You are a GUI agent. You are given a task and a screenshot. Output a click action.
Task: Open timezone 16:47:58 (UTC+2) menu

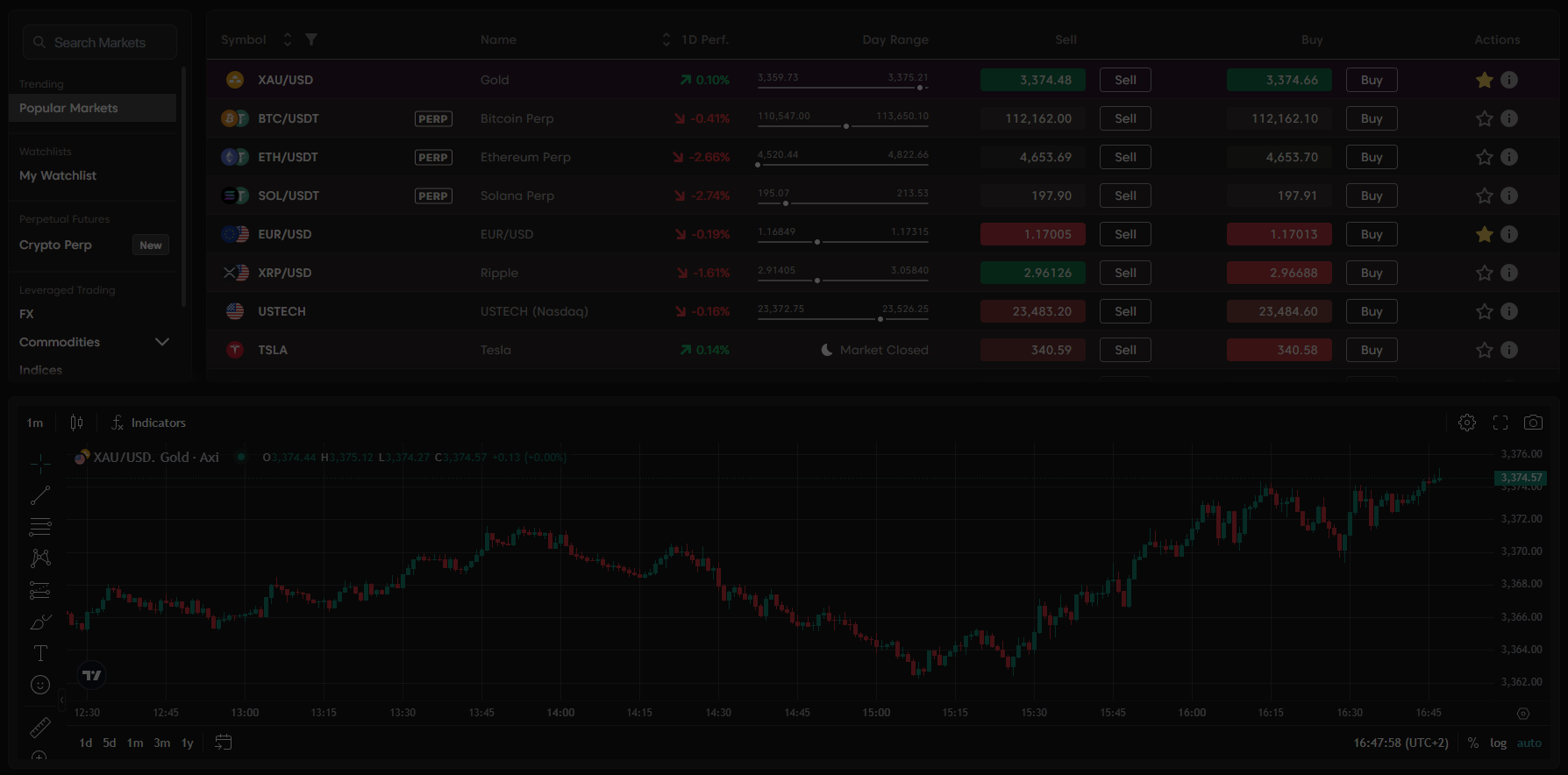1401,743
